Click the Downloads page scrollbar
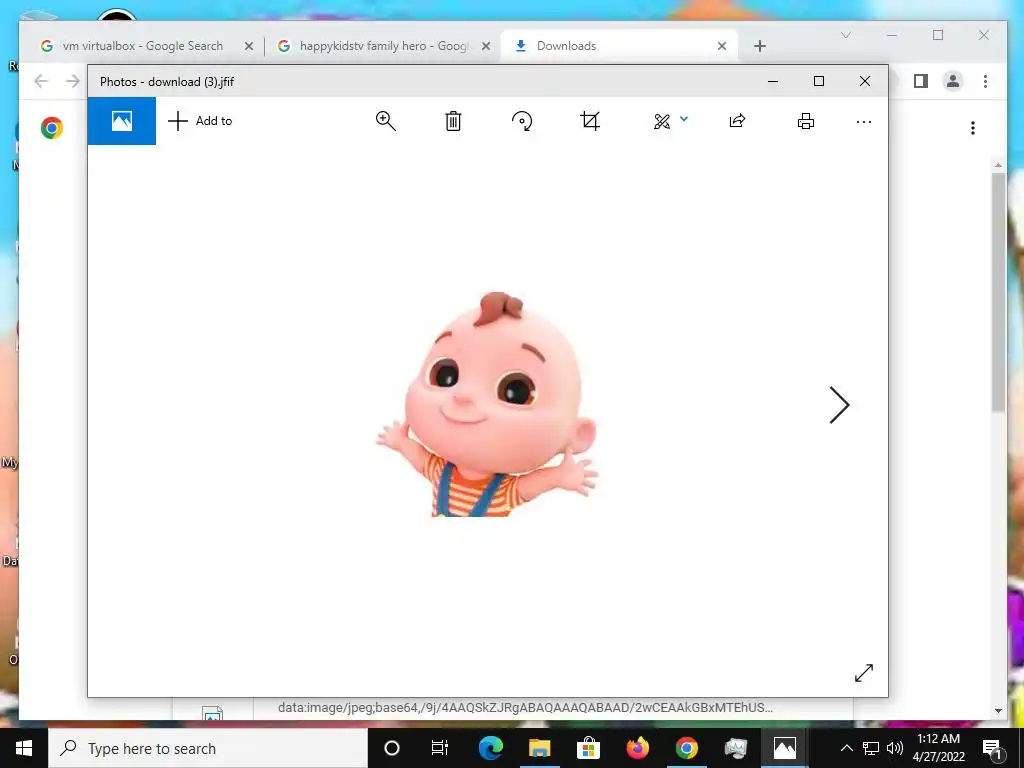The width and height of the screenshot is (1024, 768). 998,293
